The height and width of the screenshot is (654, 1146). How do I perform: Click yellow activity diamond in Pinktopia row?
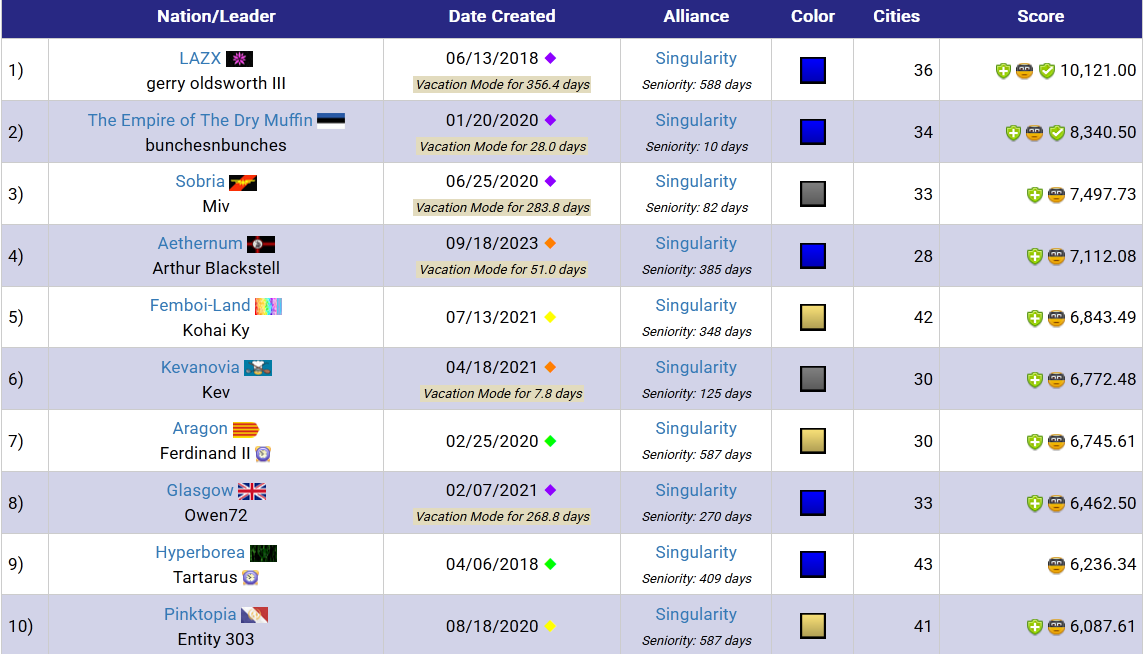(550, 626)
